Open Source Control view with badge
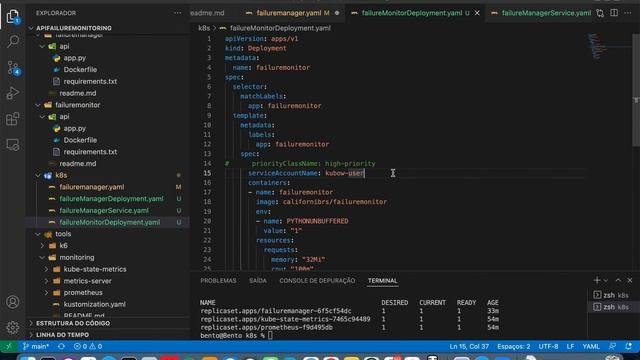Screen dimensions: 640x360 13,68
